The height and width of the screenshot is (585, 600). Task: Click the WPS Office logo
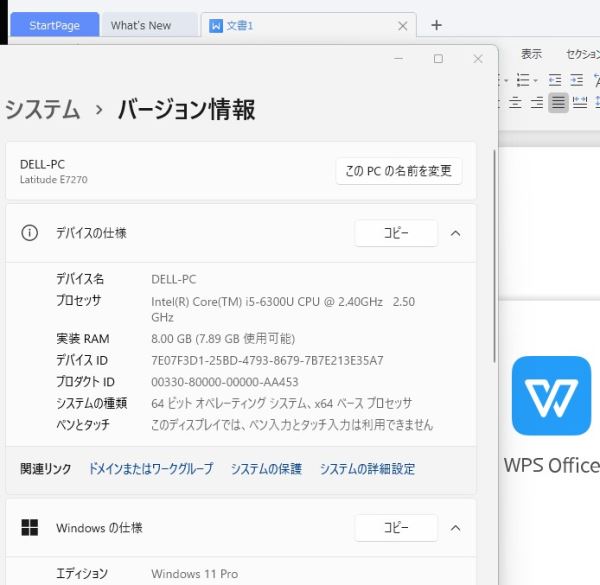[x=551, y=396]
